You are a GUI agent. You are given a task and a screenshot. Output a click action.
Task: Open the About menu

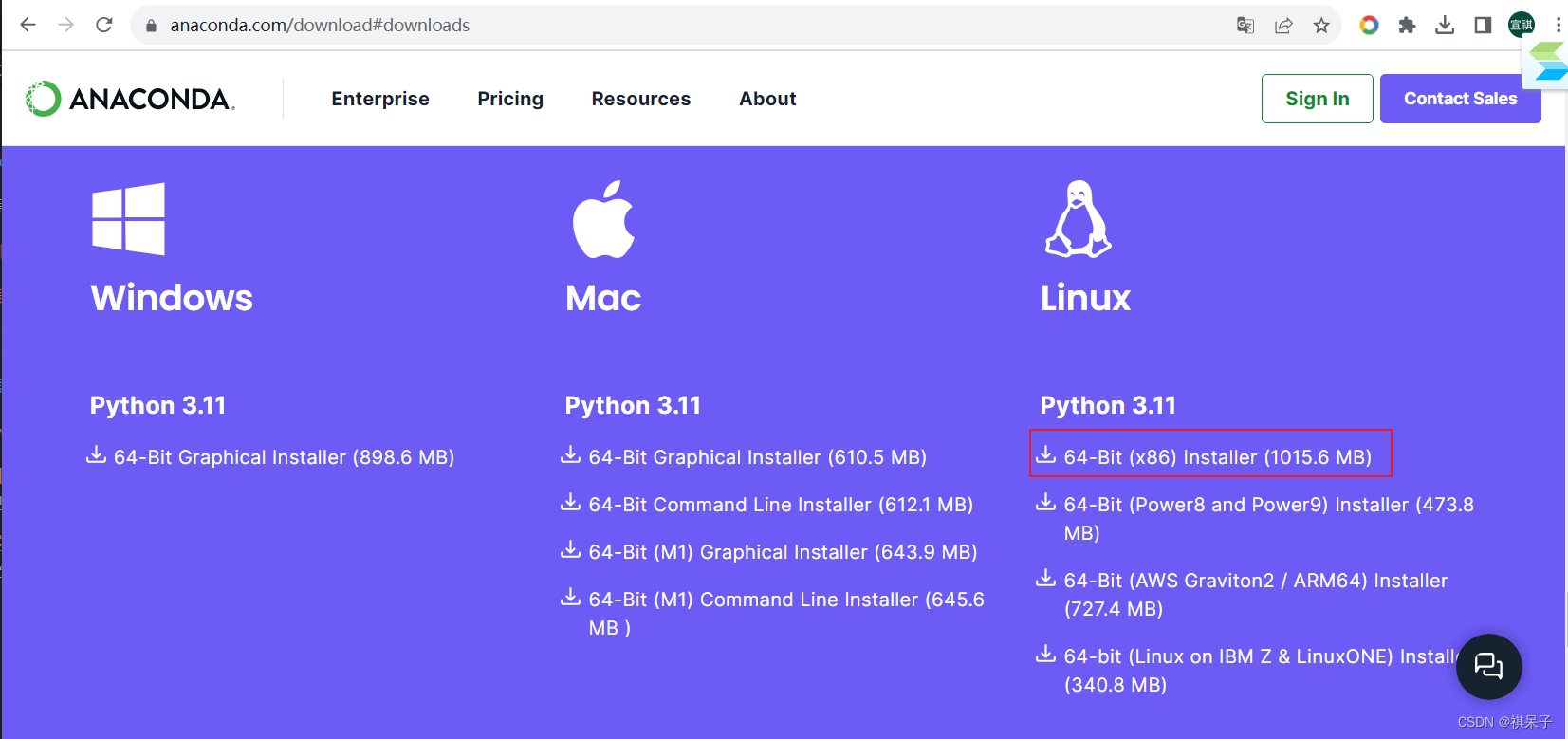click(x=767, y=99)
